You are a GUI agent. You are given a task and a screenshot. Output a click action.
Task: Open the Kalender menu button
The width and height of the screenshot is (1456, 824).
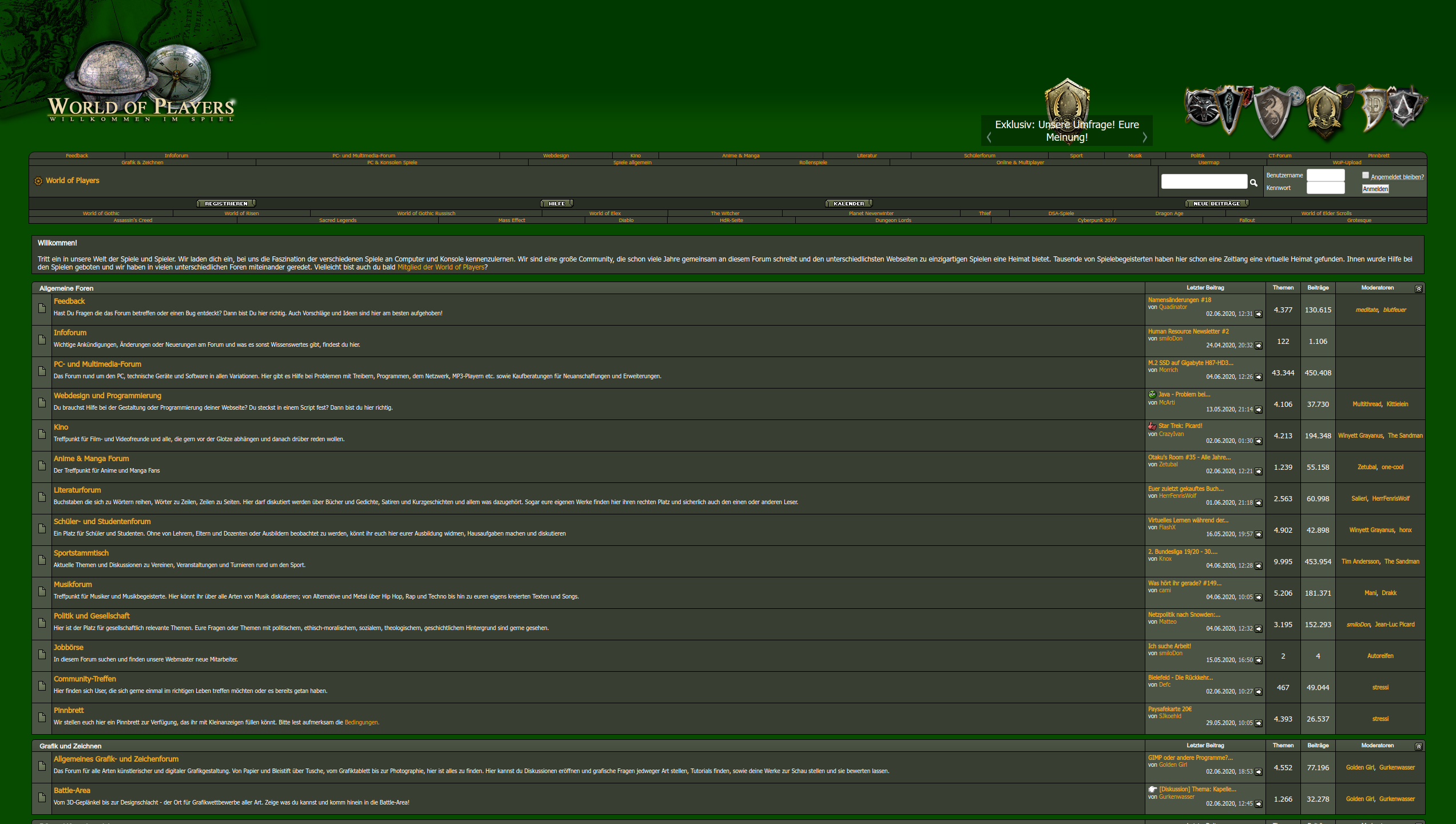tap(848, 204)
